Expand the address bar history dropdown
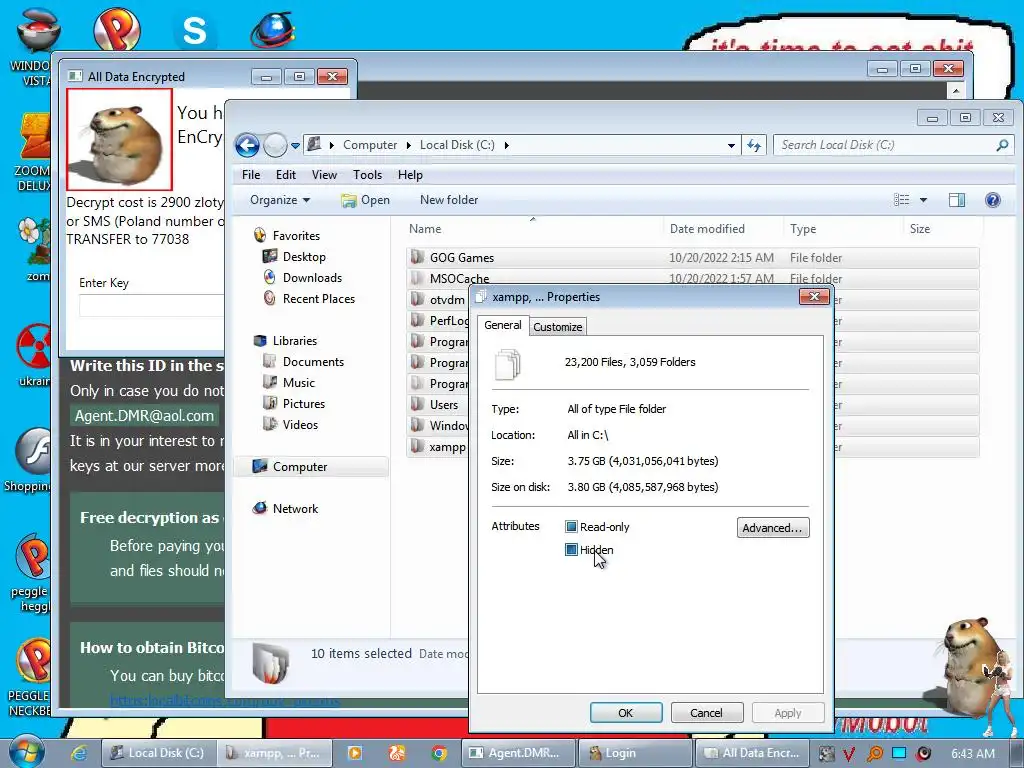This screenshot has width=1024, height=768. tap(731, 145)
